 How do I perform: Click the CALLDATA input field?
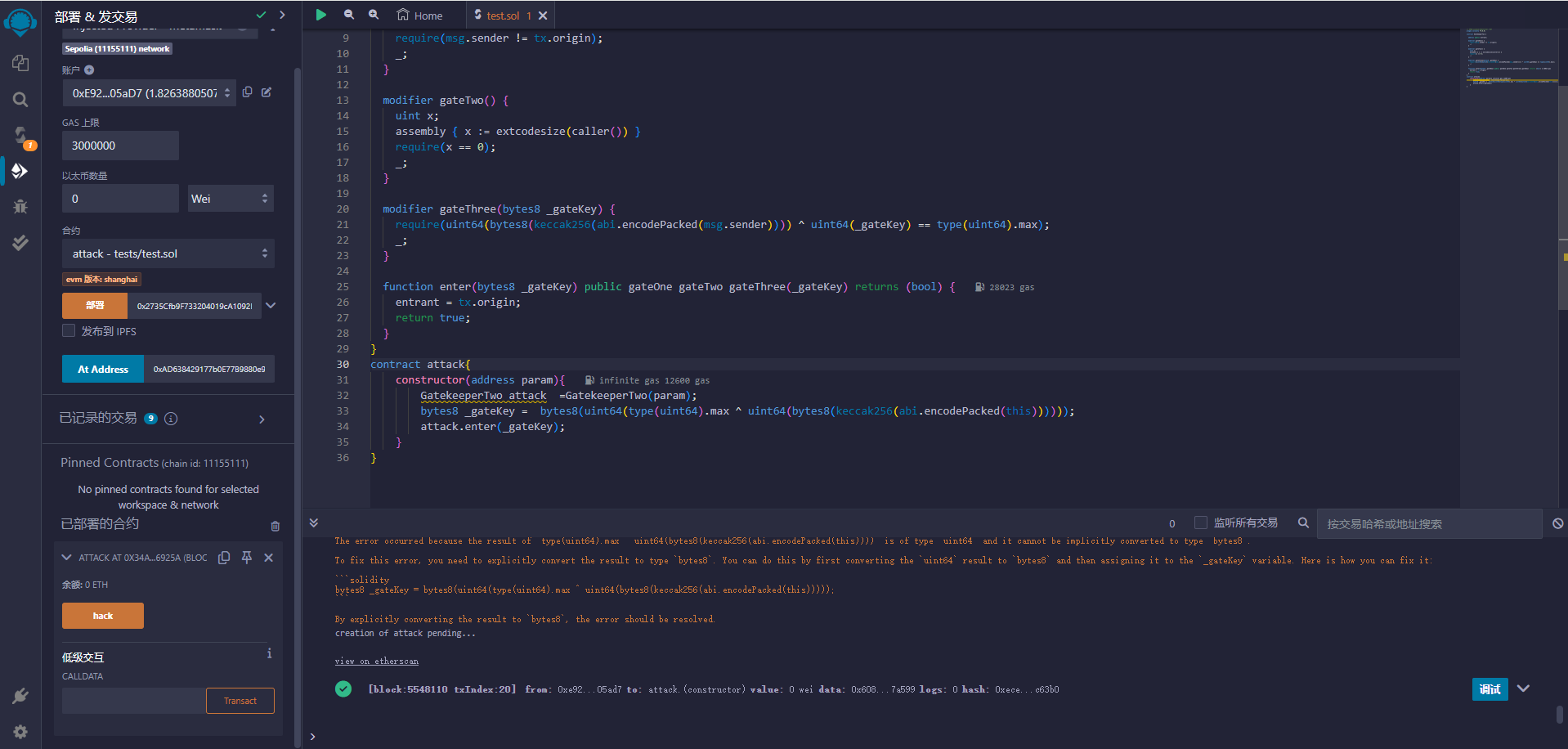[134, 701]
